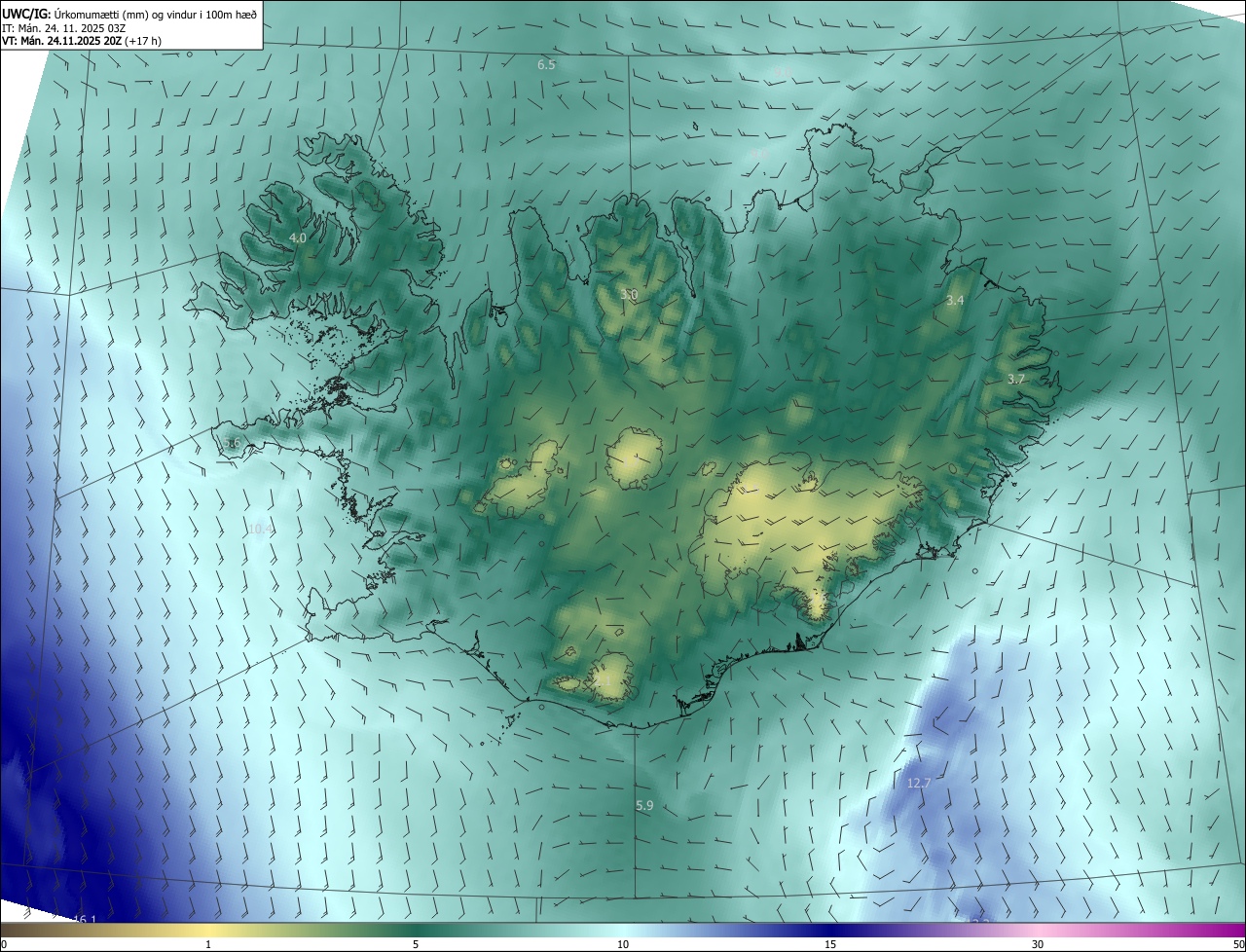Image resolution: width=1246 pixels, height=952 pixels.
Task: Click the 0 tick on the color scale
Action: pyautogui.click(x=4, y=944)
